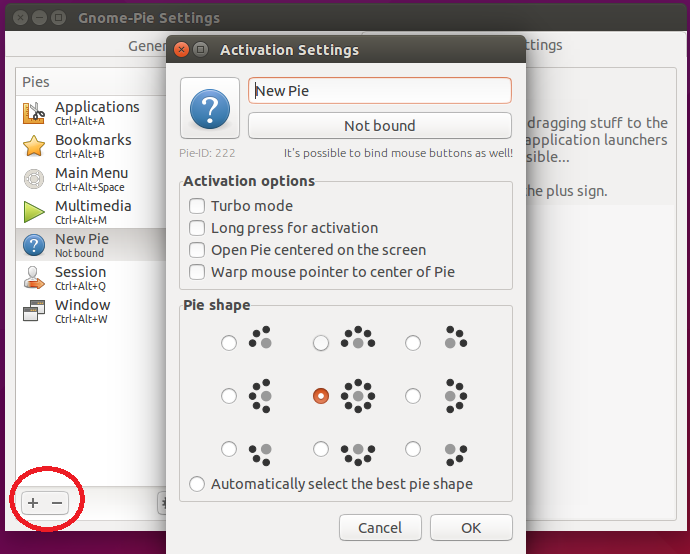Image resolution: width=690 pixels, height=554 pixels.
Task: Switch to General tab in Gnome-Pie Settings
Action: 147,46
